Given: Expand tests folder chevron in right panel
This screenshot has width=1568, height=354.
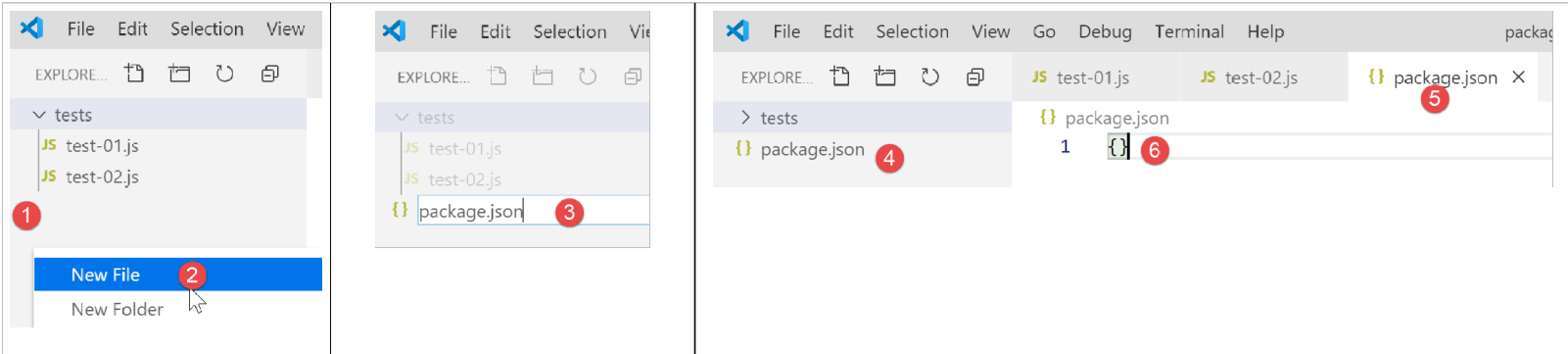Looking at the screenshot, I should [x=745, y=118].
